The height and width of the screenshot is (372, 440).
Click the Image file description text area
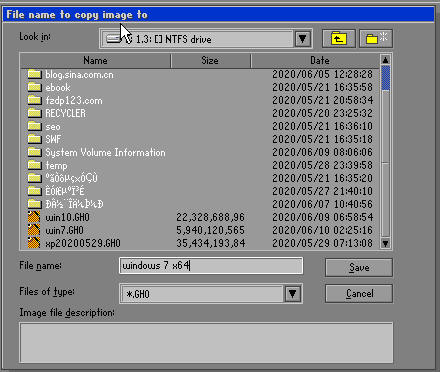point(206,342)
